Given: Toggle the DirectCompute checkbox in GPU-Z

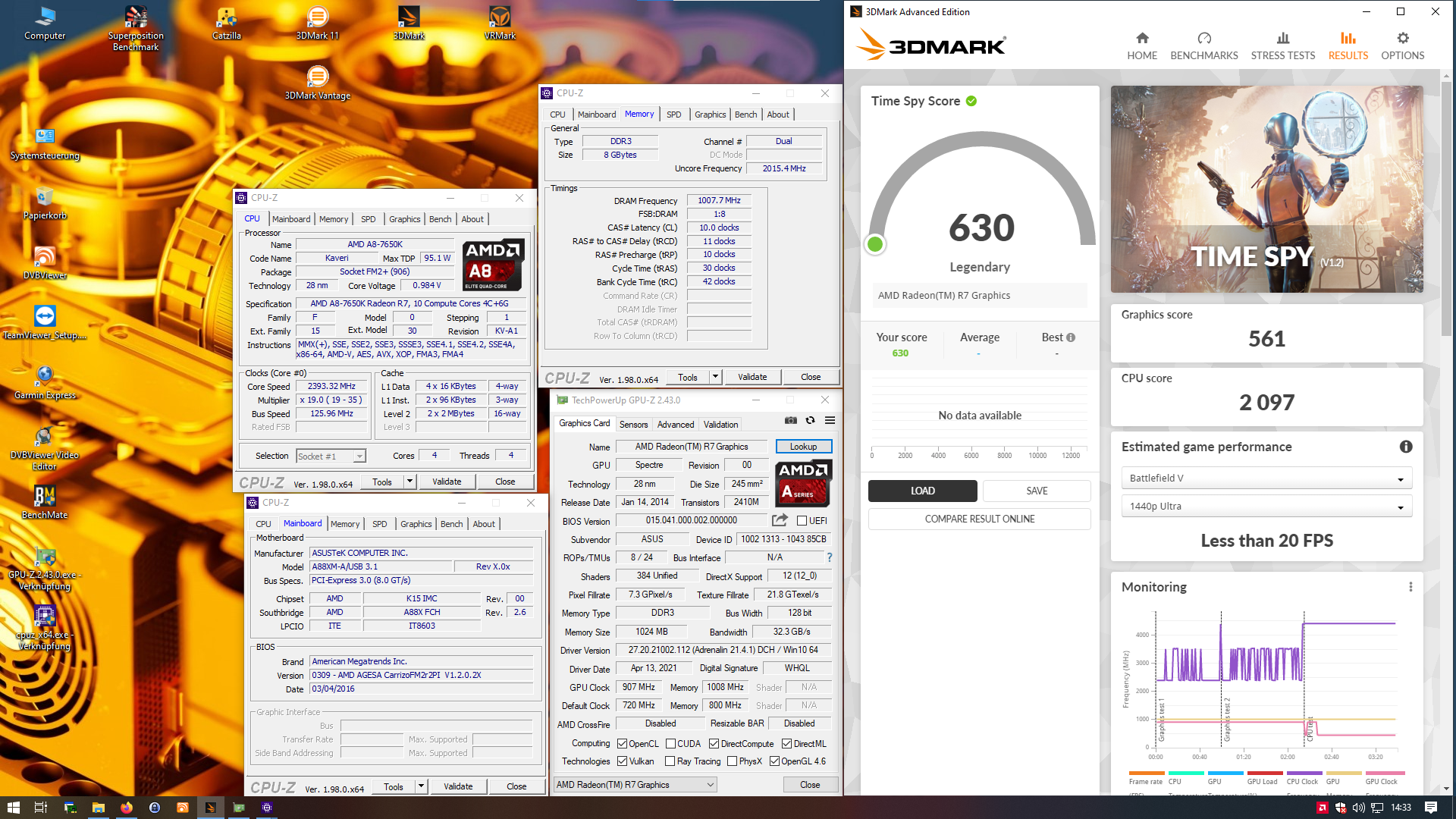Looking at the screenshot, I should pos(714,744).
